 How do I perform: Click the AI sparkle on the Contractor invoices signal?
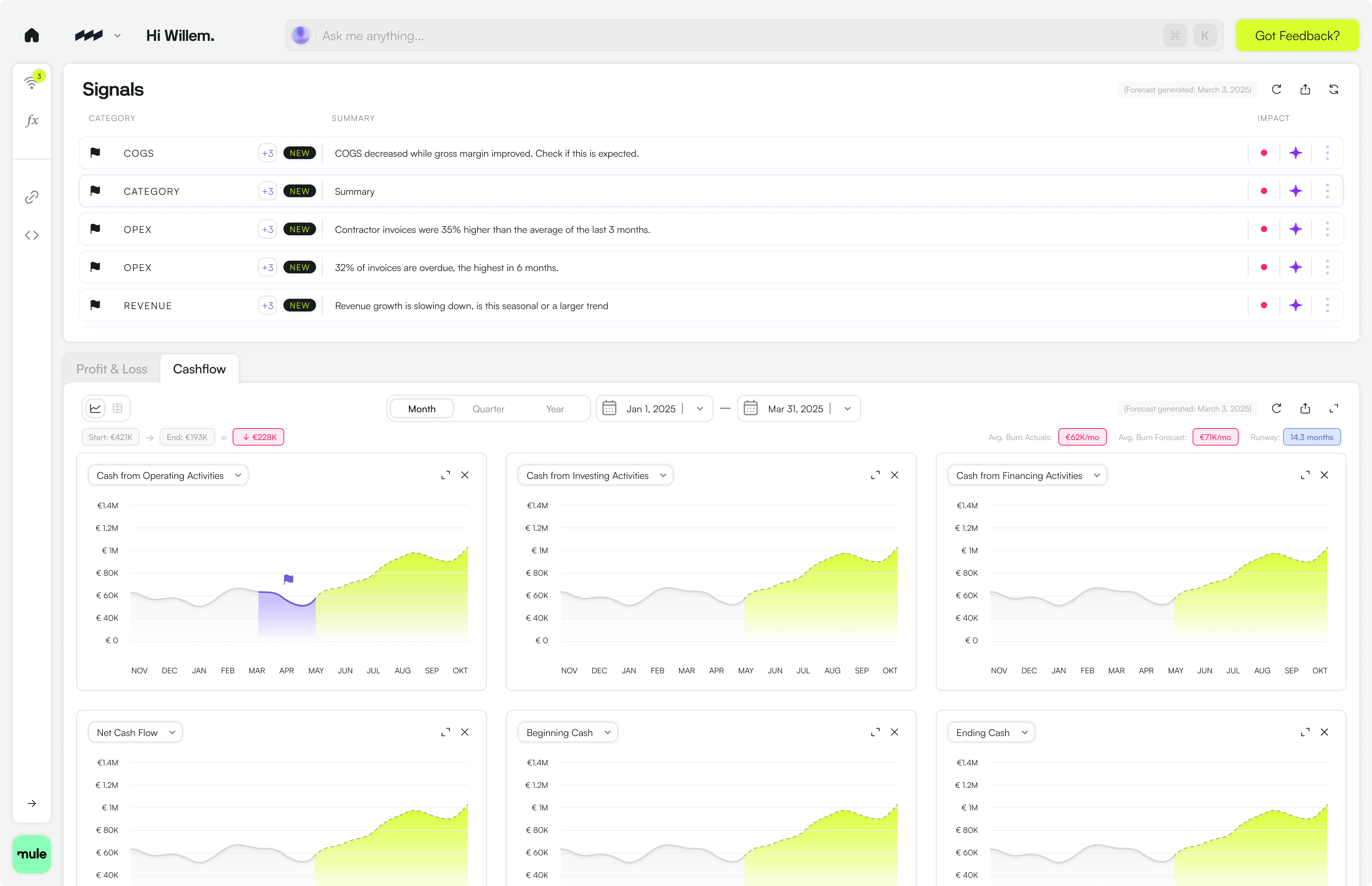click(x=1295, y=229)
